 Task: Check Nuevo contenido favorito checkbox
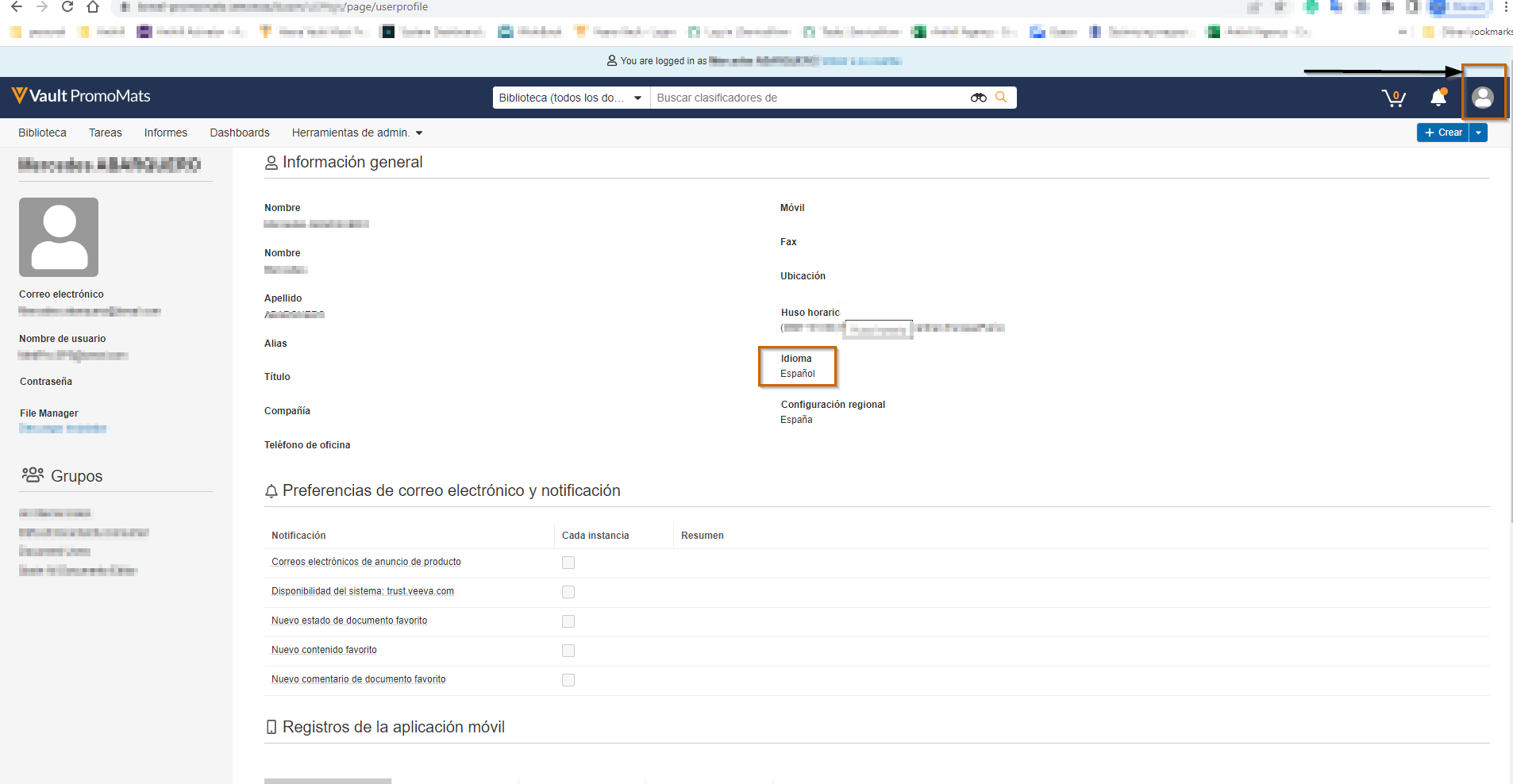pos(568,651)
